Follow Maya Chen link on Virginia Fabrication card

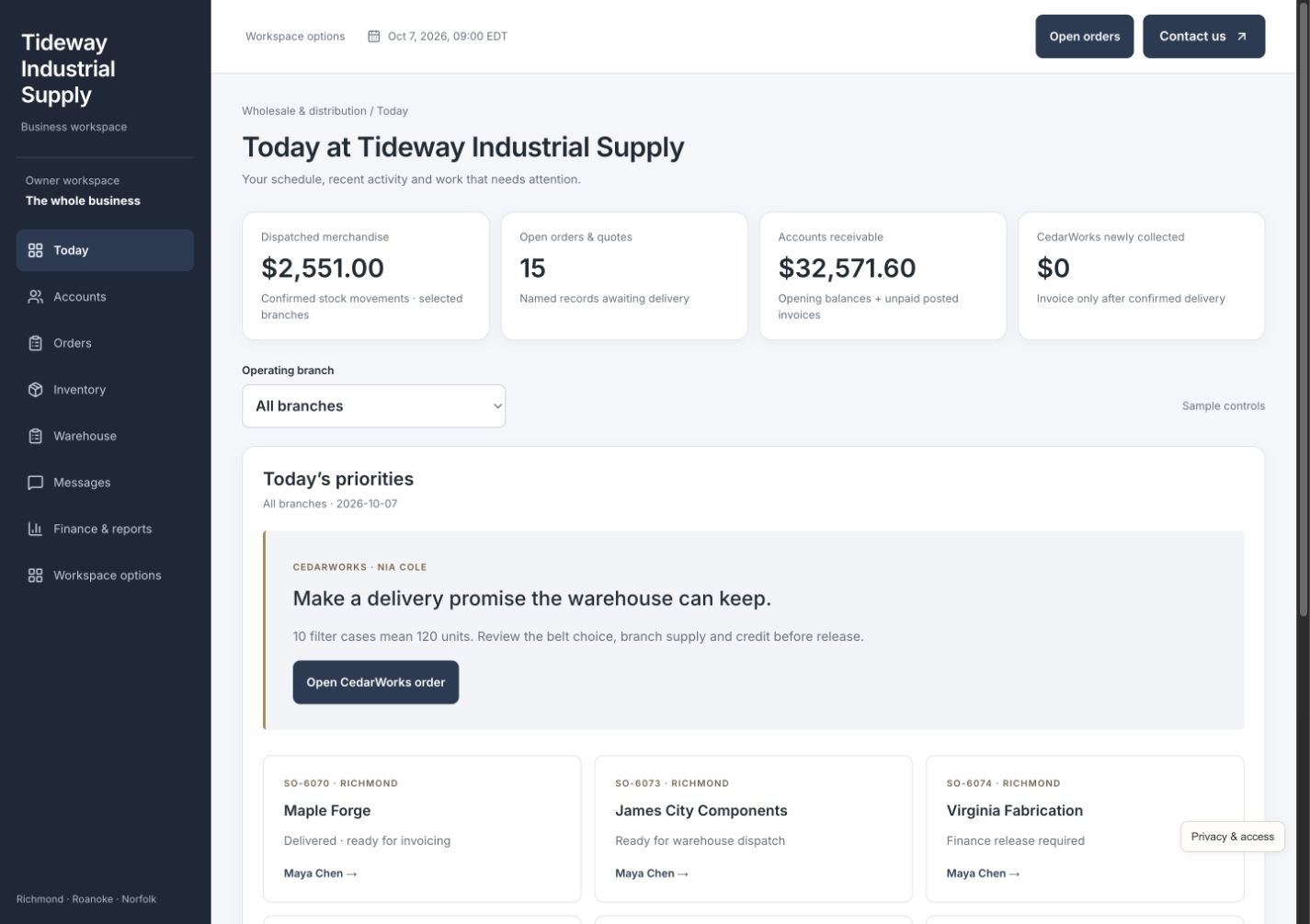[983, 873]
